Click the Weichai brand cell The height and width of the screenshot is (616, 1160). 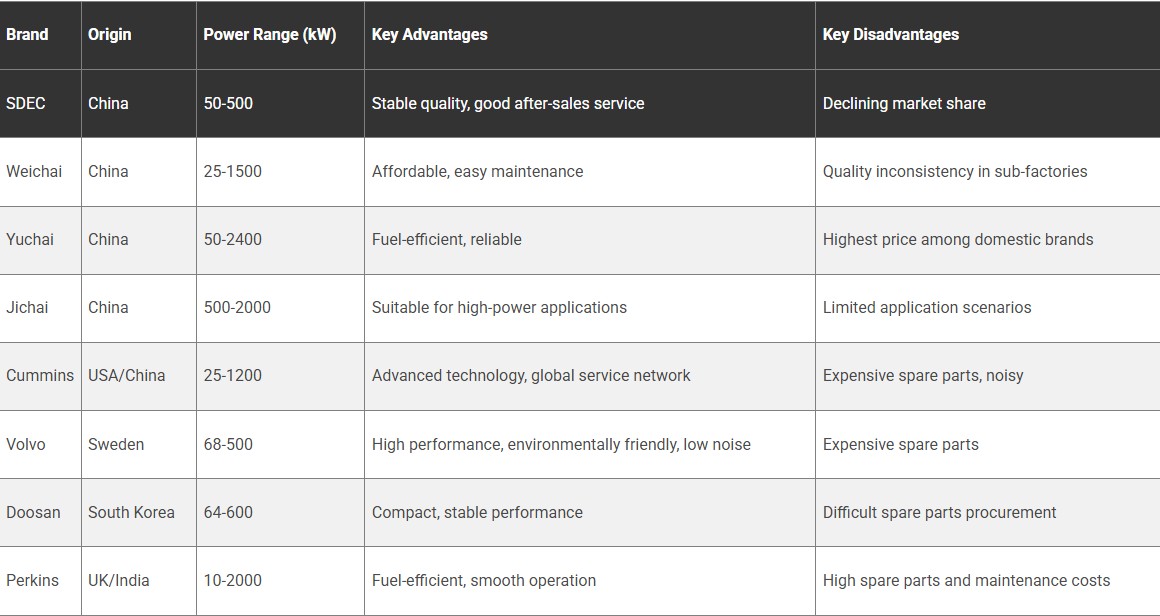(x=34, y=171)
